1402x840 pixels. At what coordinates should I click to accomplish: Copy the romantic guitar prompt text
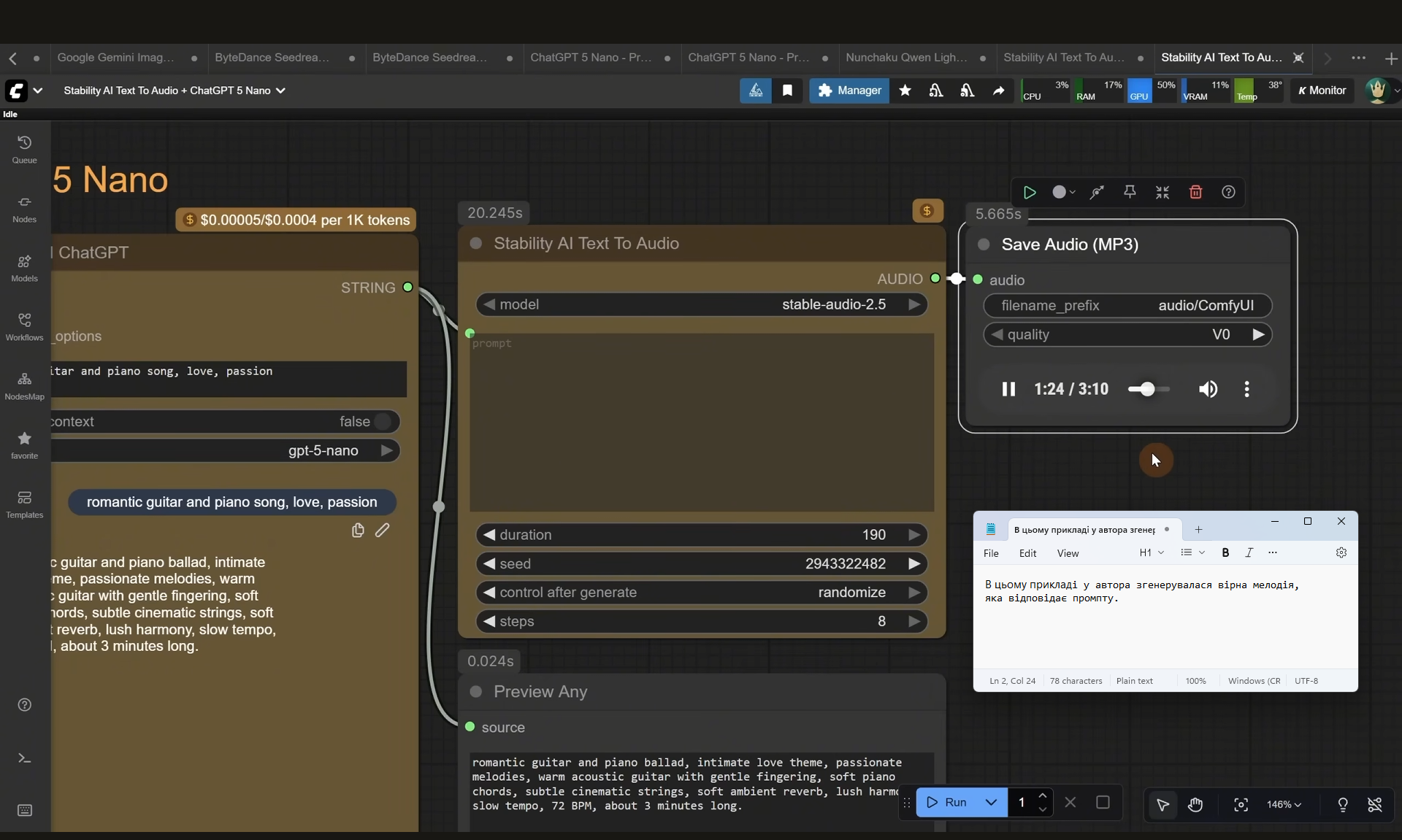(x=358, y=531)
